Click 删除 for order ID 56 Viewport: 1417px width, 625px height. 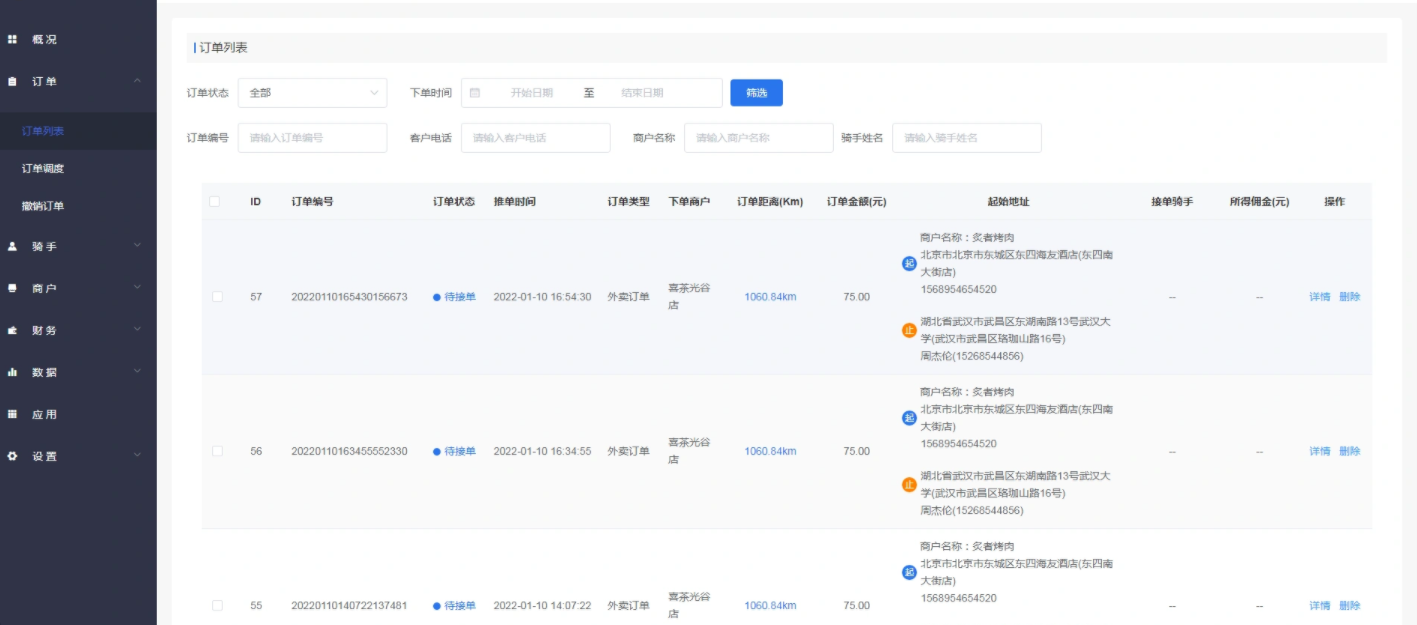[1349, 451]
